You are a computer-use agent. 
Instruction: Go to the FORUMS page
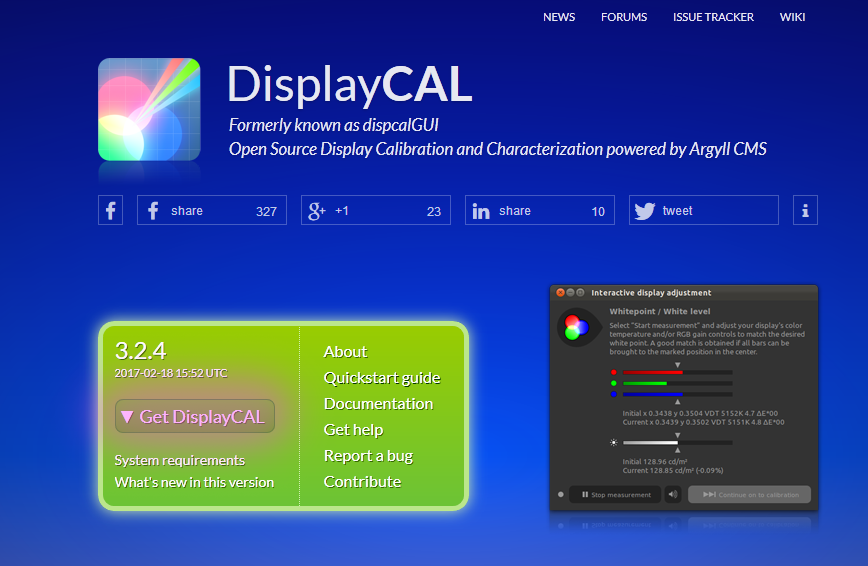pyautogui.click(x=624, y=17)
